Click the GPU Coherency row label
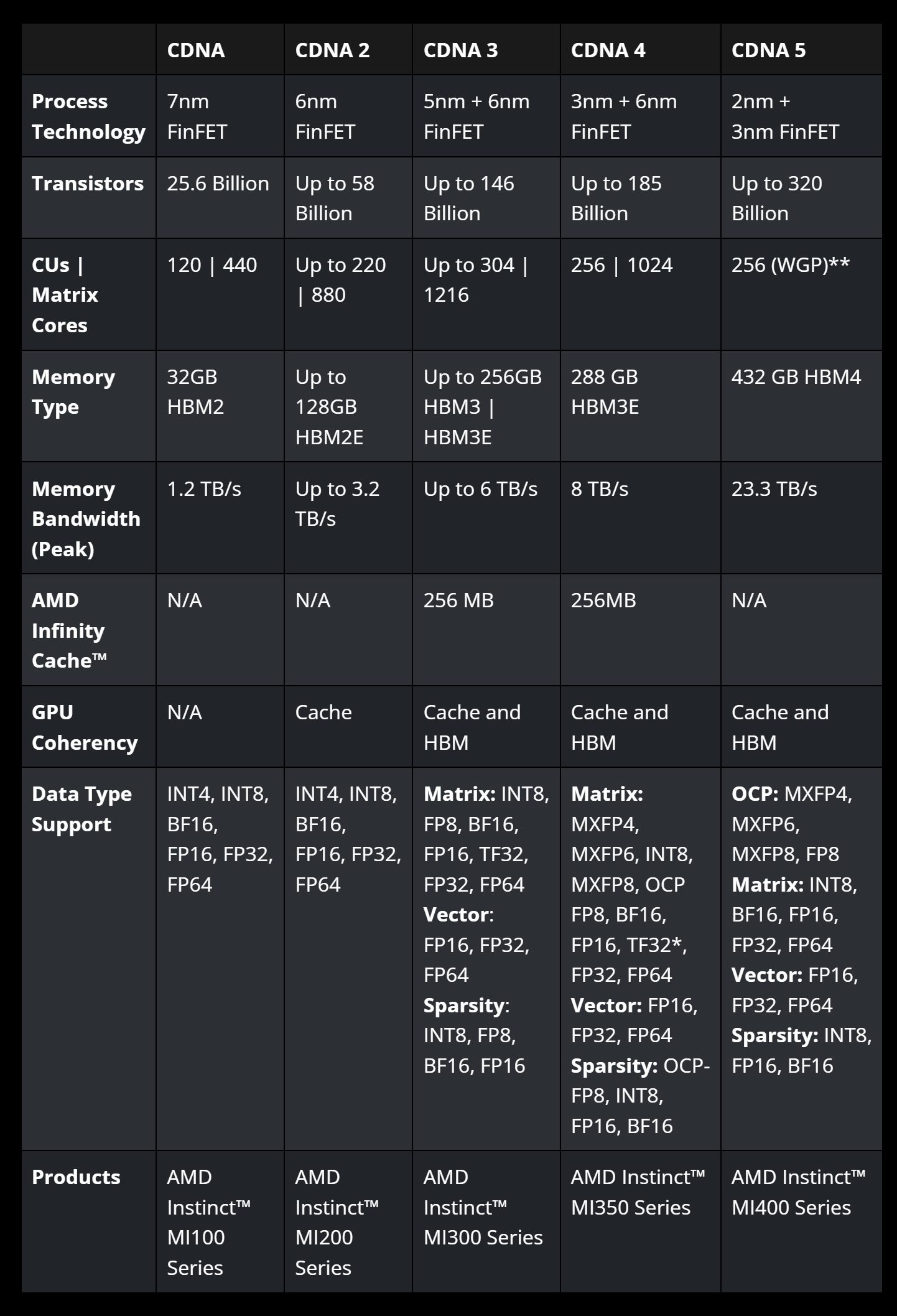The image size is (897, 1316). tap(85, 727)
